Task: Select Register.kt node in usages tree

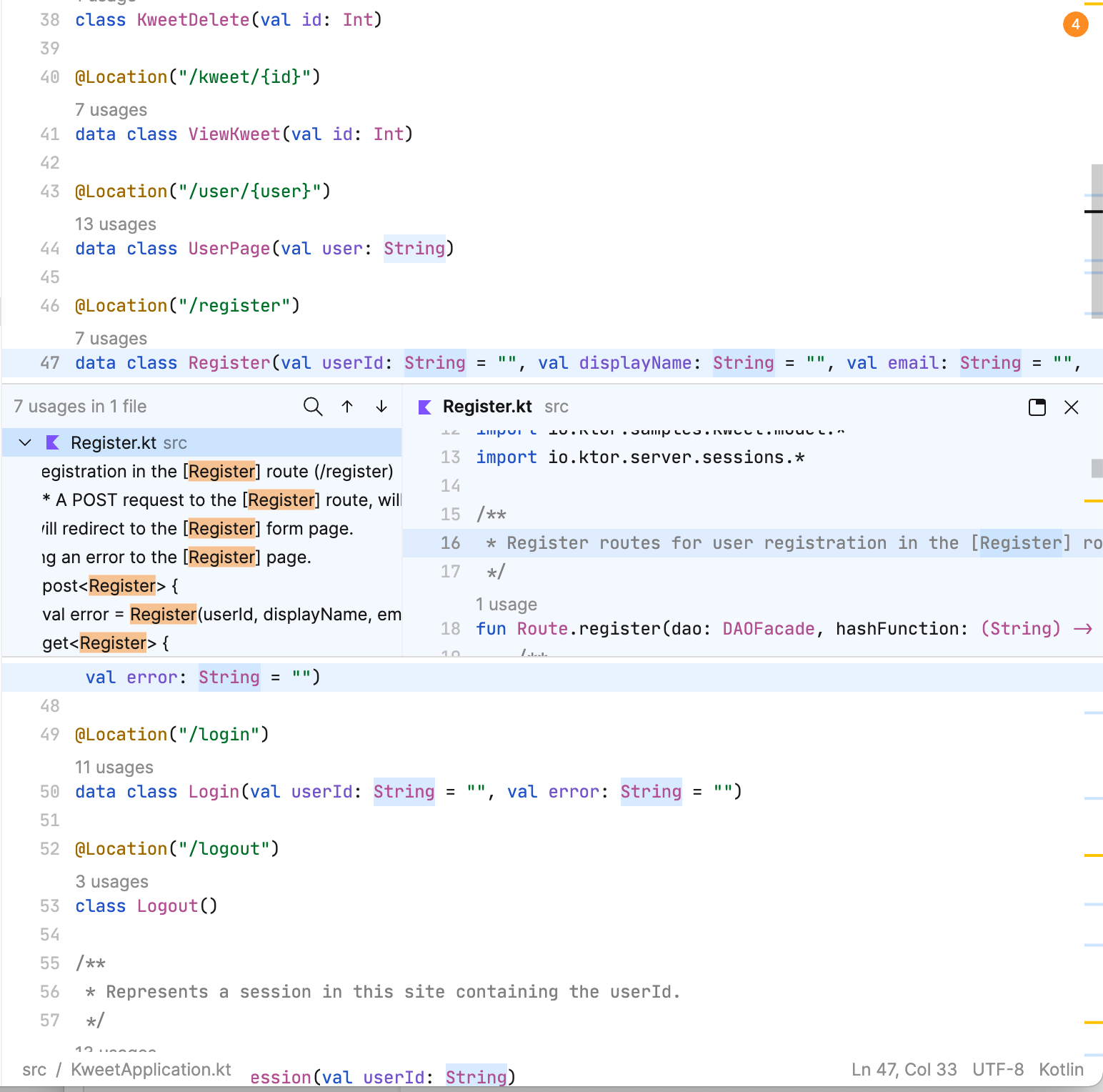Action: (114, 443)
